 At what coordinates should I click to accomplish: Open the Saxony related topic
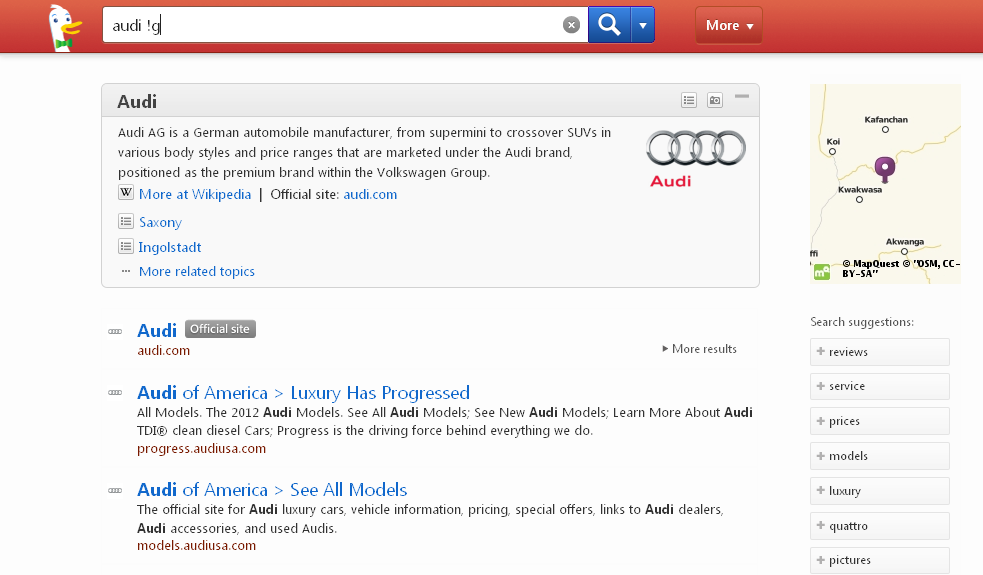click(160, 223)
